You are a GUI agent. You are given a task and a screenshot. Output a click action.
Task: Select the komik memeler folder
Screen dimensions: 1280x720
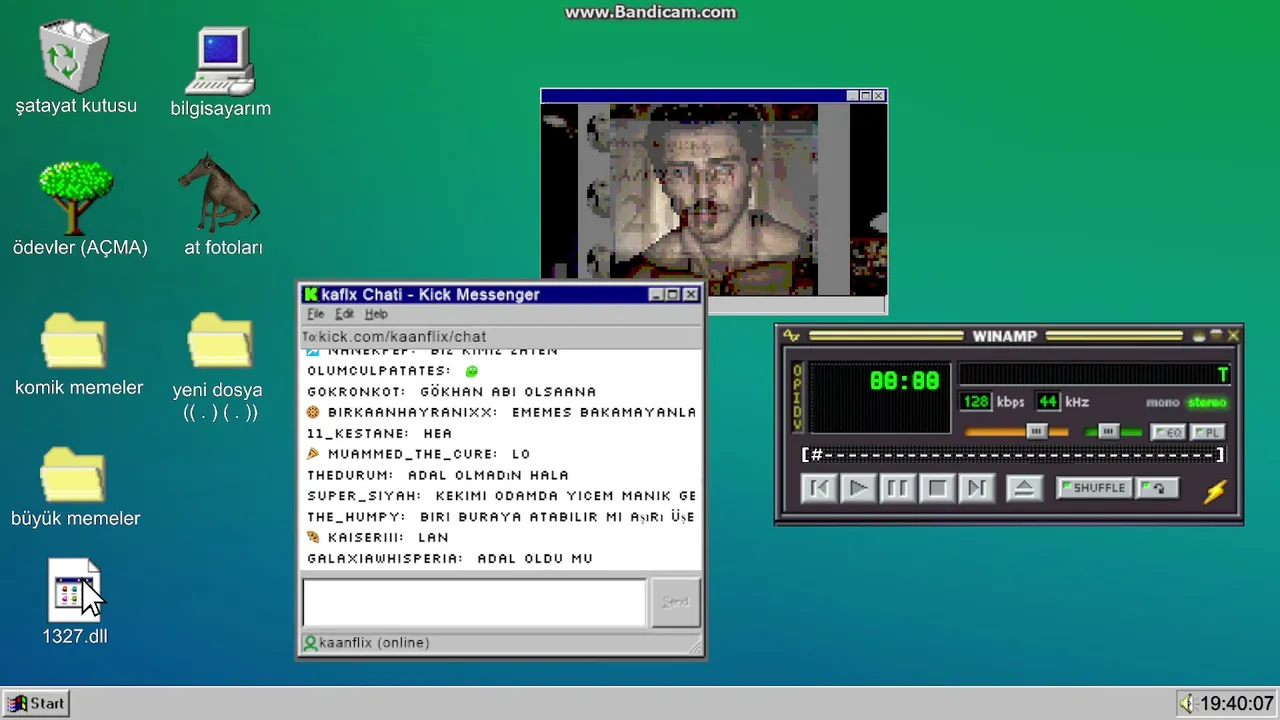[74, 342]
